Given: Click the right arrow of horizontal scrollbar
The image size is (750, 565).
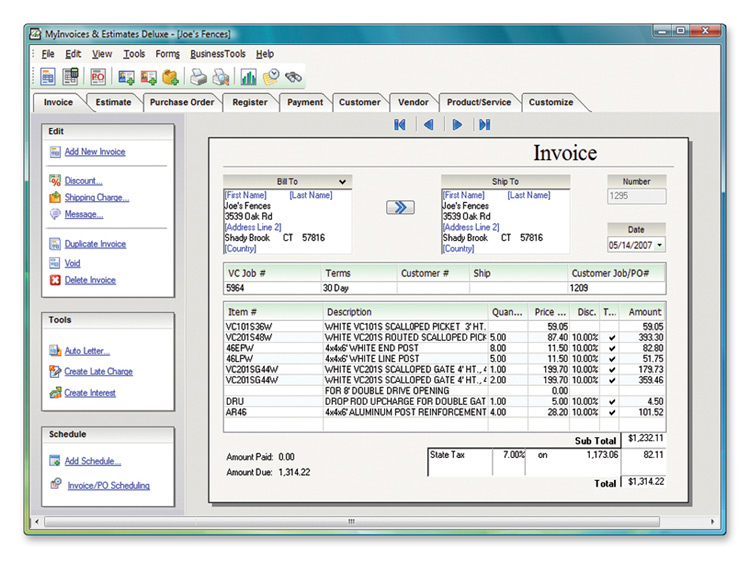Looking at the screenshot, I should point(713,521).
